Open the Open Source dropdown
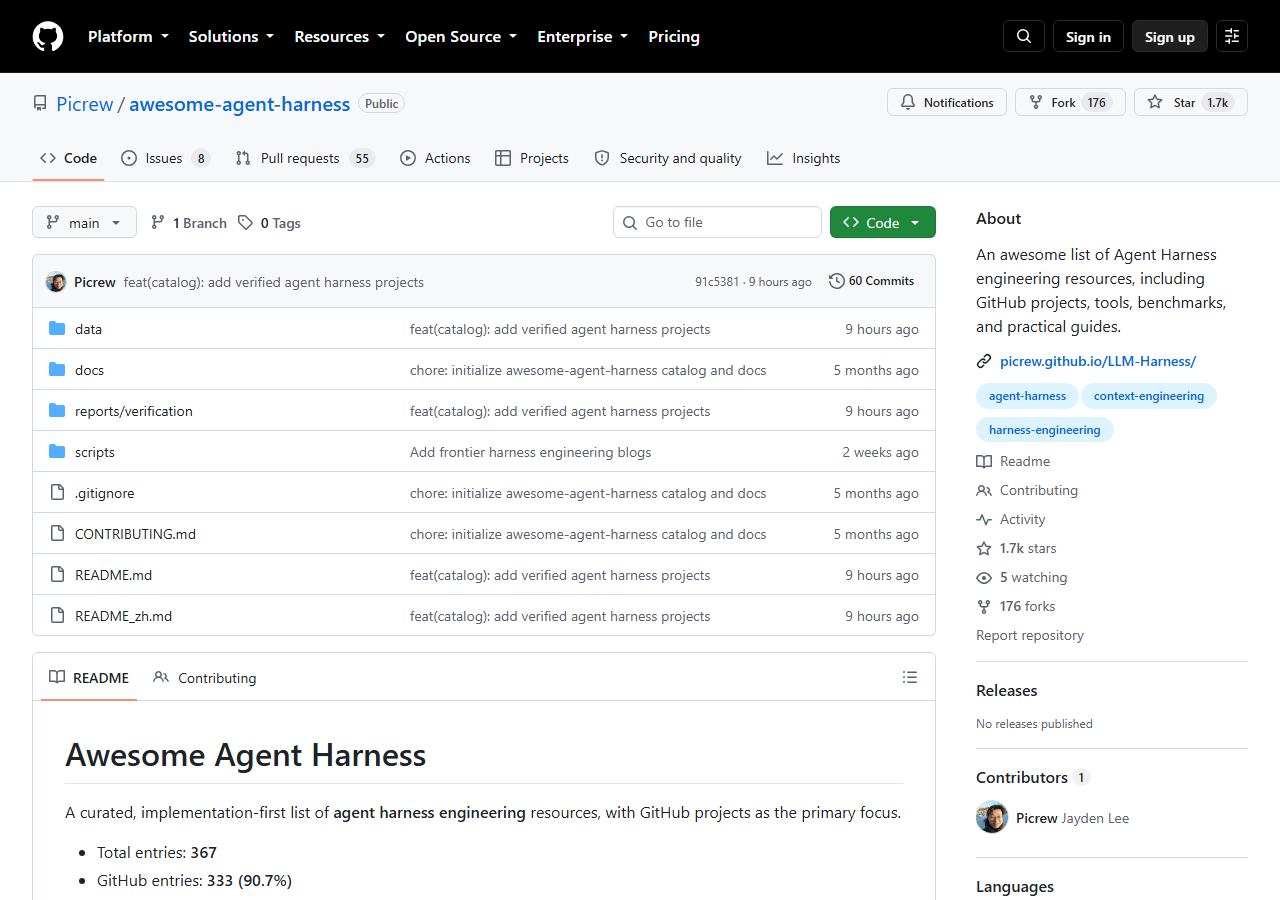 click(461, 36)
